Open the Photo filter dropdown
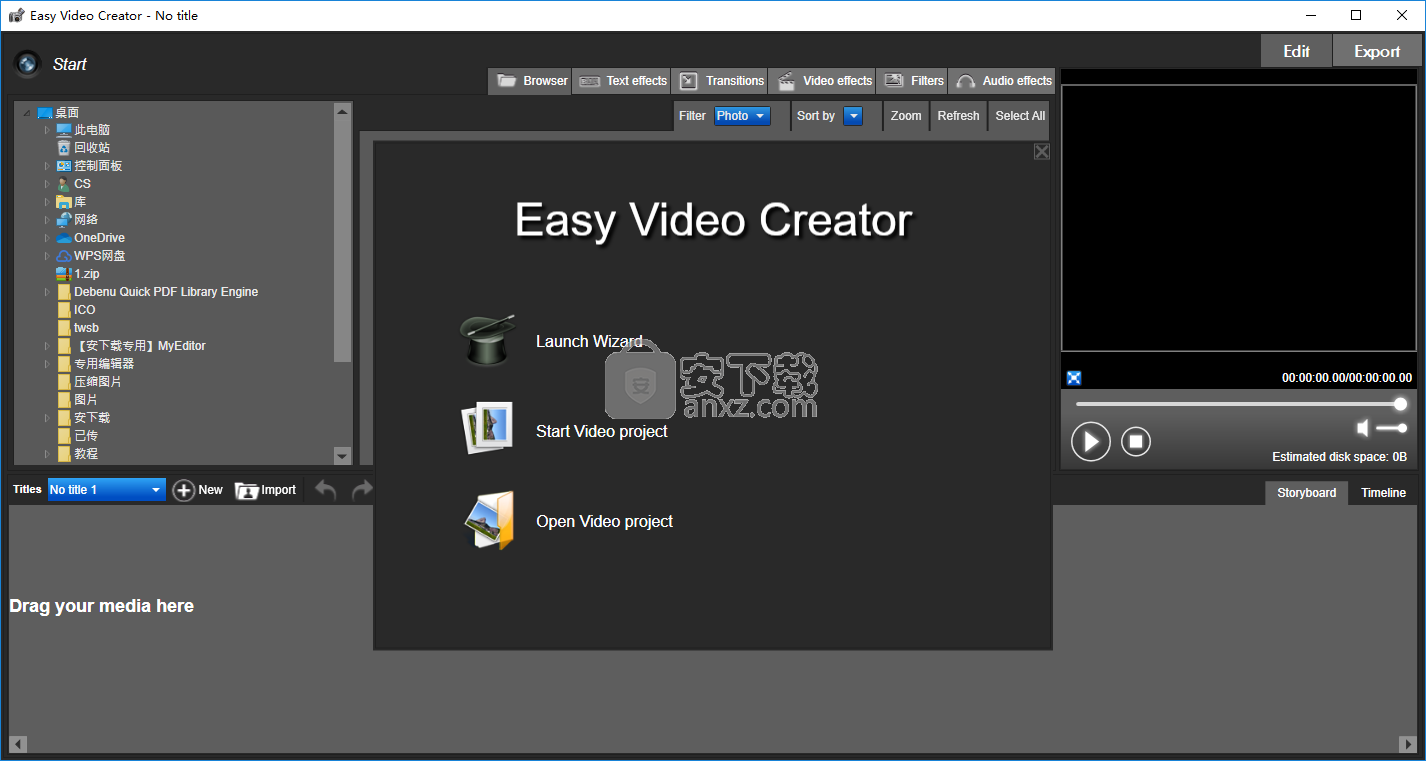 pyautogui.click(x=742, y=116)
